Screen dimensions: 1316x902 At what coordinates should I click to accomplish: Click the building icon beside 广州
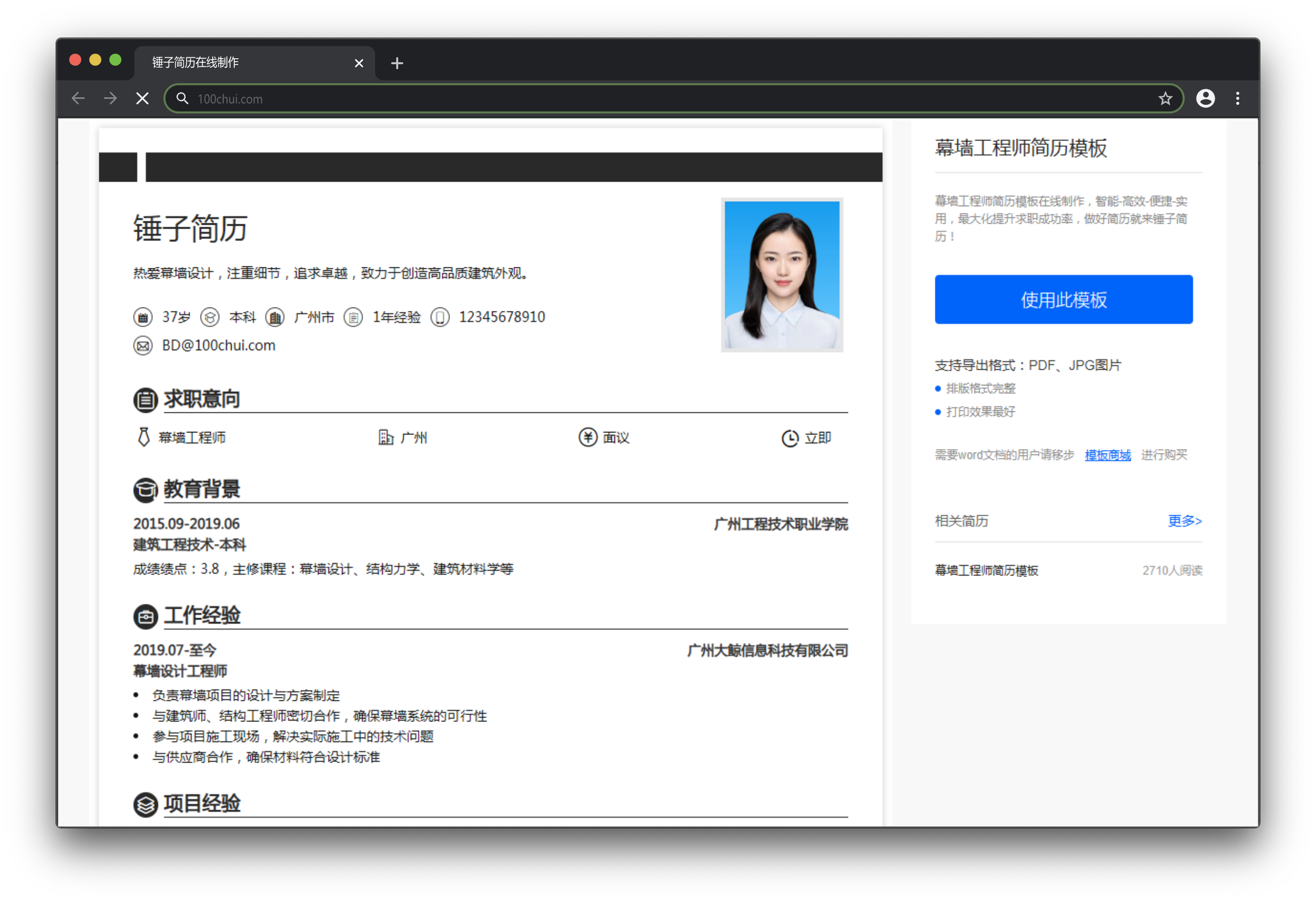tap(386, 437)
